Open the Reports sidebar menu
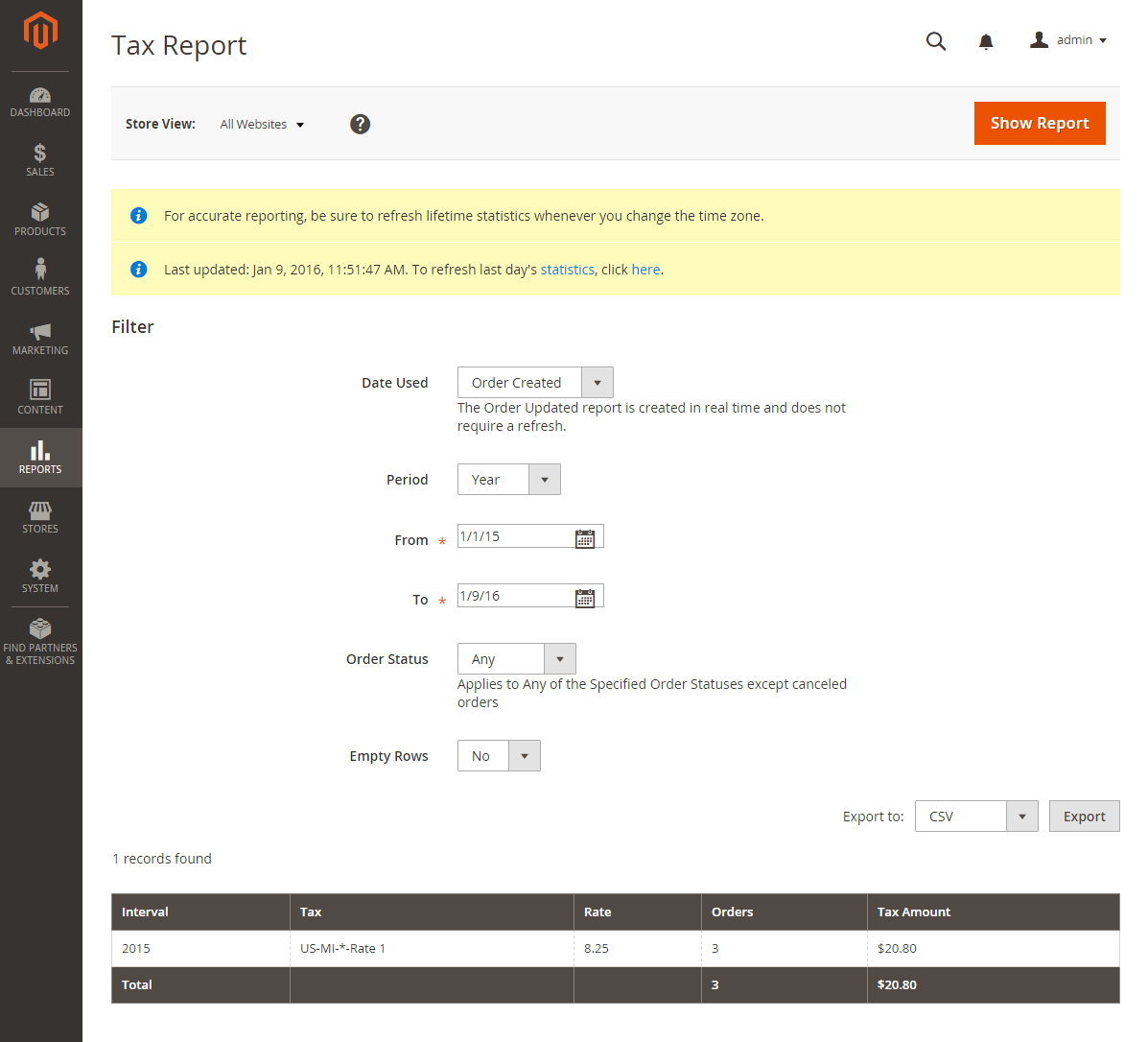 40,458
